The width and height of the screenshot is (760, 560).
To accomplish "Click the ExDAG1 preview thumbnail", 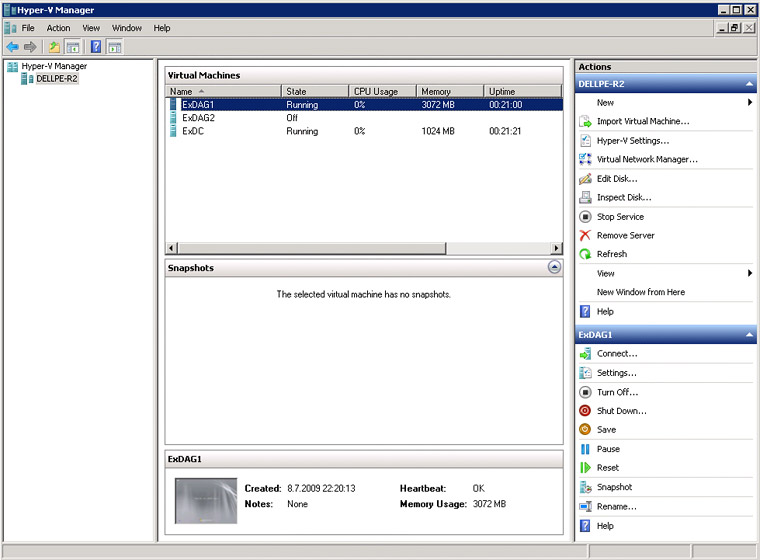I will coord(206,501).
